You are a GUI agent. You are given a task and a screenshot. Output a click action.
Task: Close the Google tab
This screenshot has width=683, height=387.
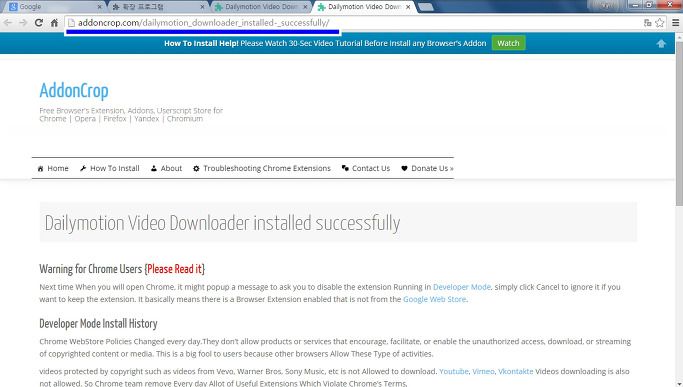pos(99,7)
